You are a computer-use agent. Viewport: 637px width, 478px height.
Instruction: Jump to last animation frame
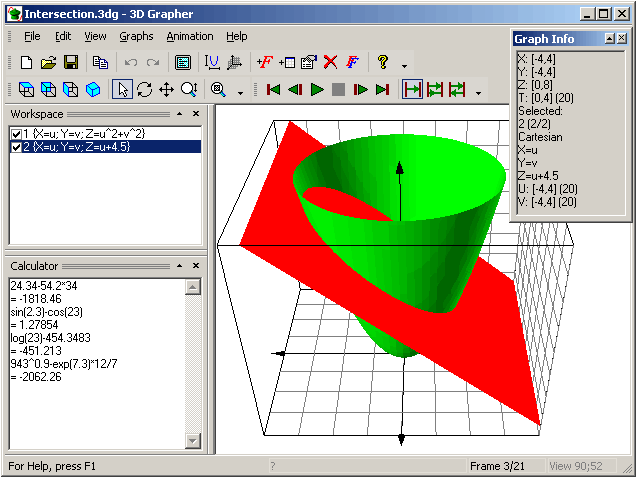[x=382, y=89]
